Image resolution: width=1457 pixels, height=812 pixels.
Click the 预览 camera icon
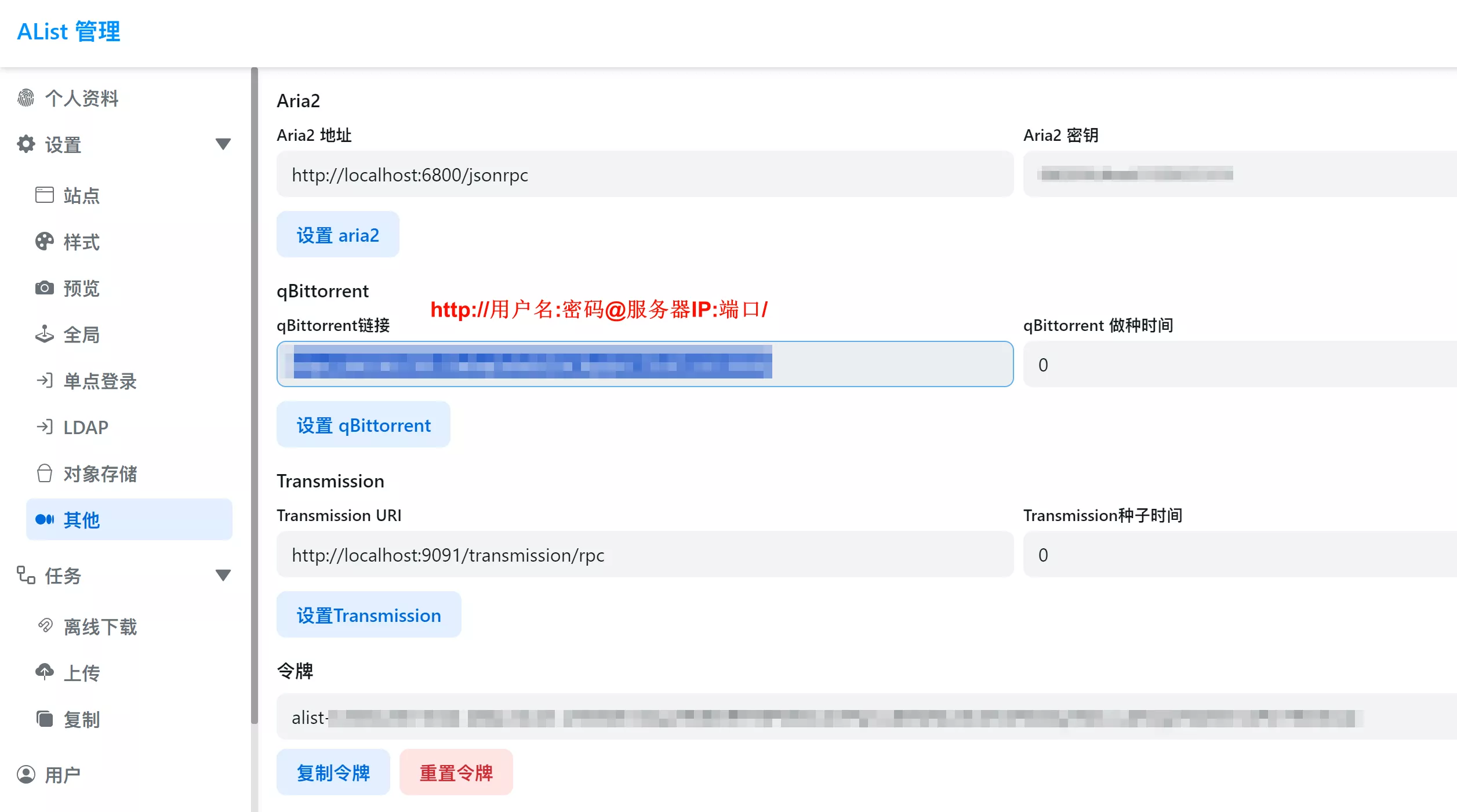tap(45, 288)
